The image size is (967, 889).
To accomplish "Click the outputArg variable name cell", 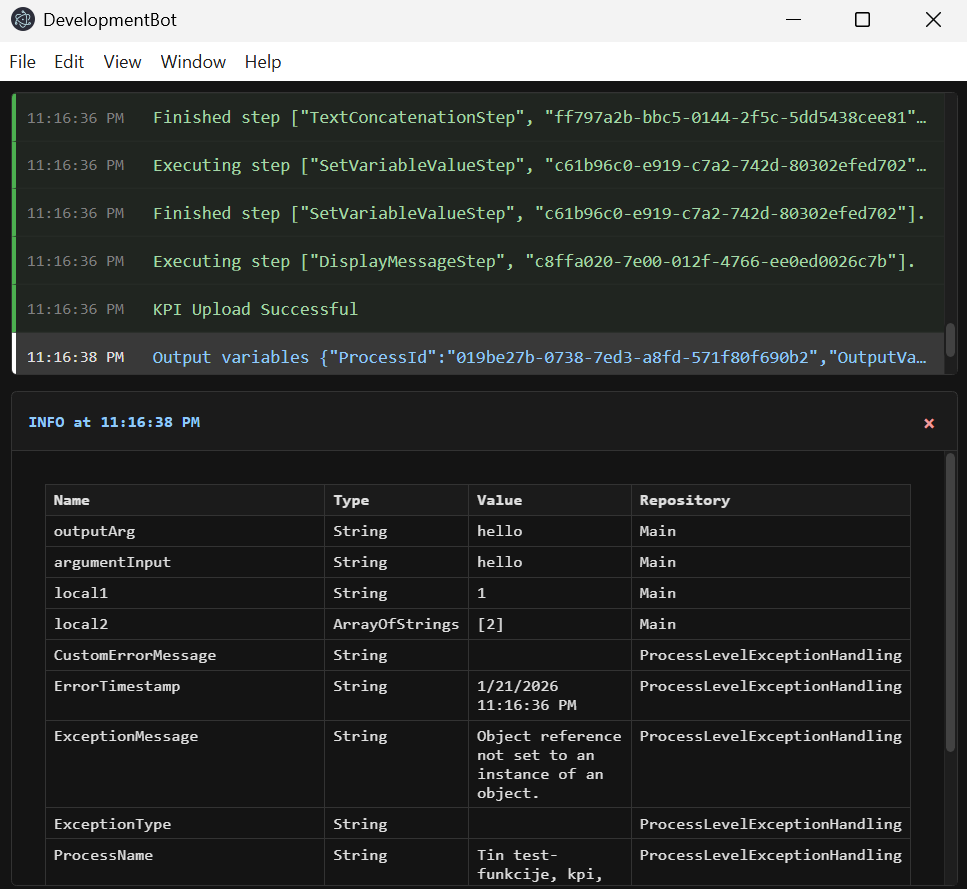I will [x=94, y=531].
